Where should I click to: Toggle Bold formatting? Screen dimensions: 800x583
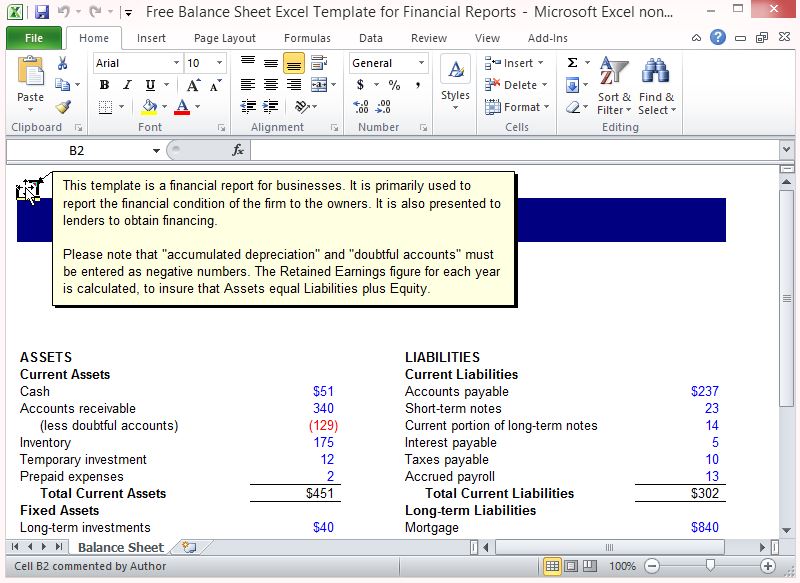pos(104,85)
